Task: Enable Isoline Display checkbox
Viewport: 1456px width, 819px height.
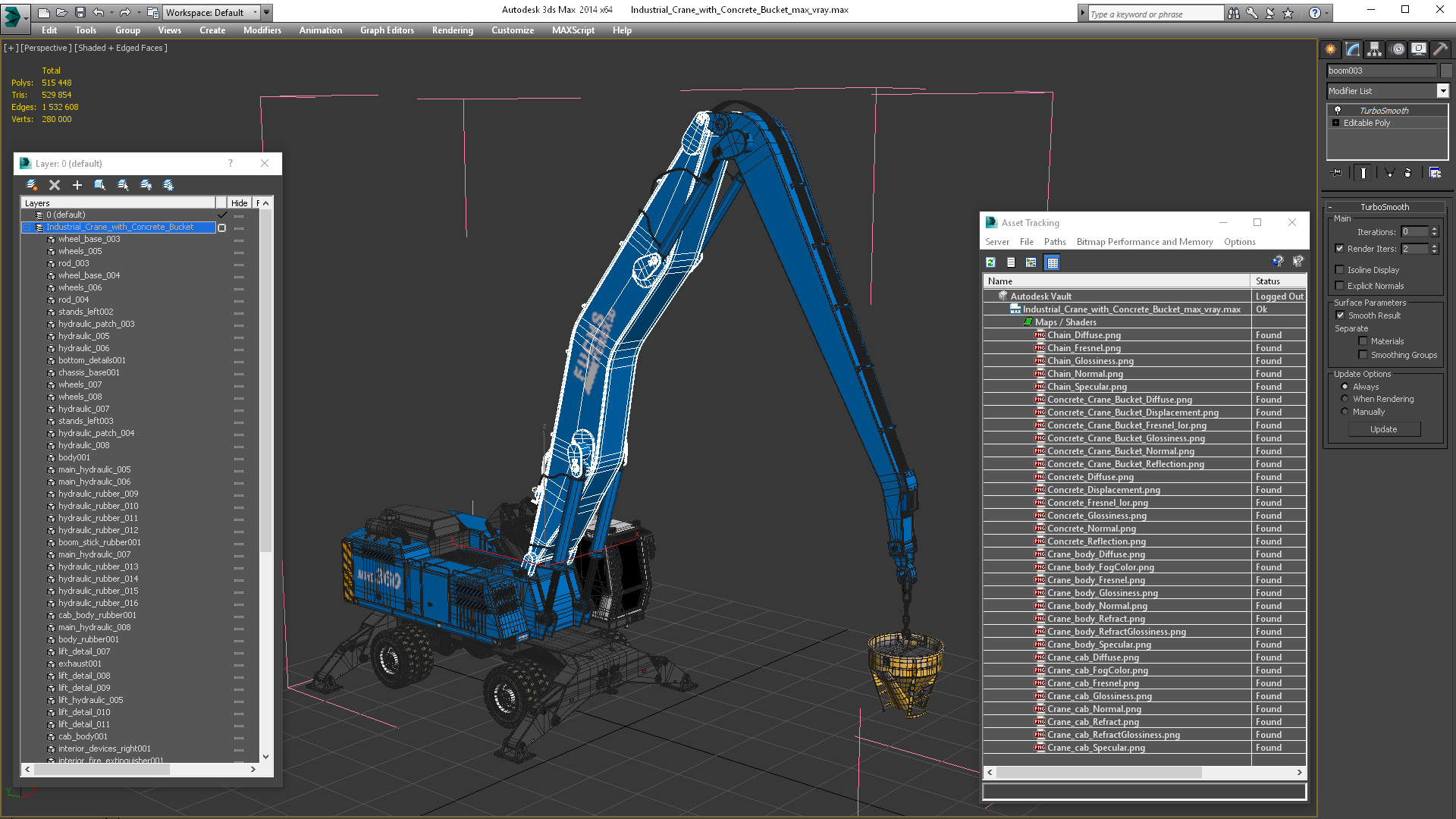Action: point(1339,270)
